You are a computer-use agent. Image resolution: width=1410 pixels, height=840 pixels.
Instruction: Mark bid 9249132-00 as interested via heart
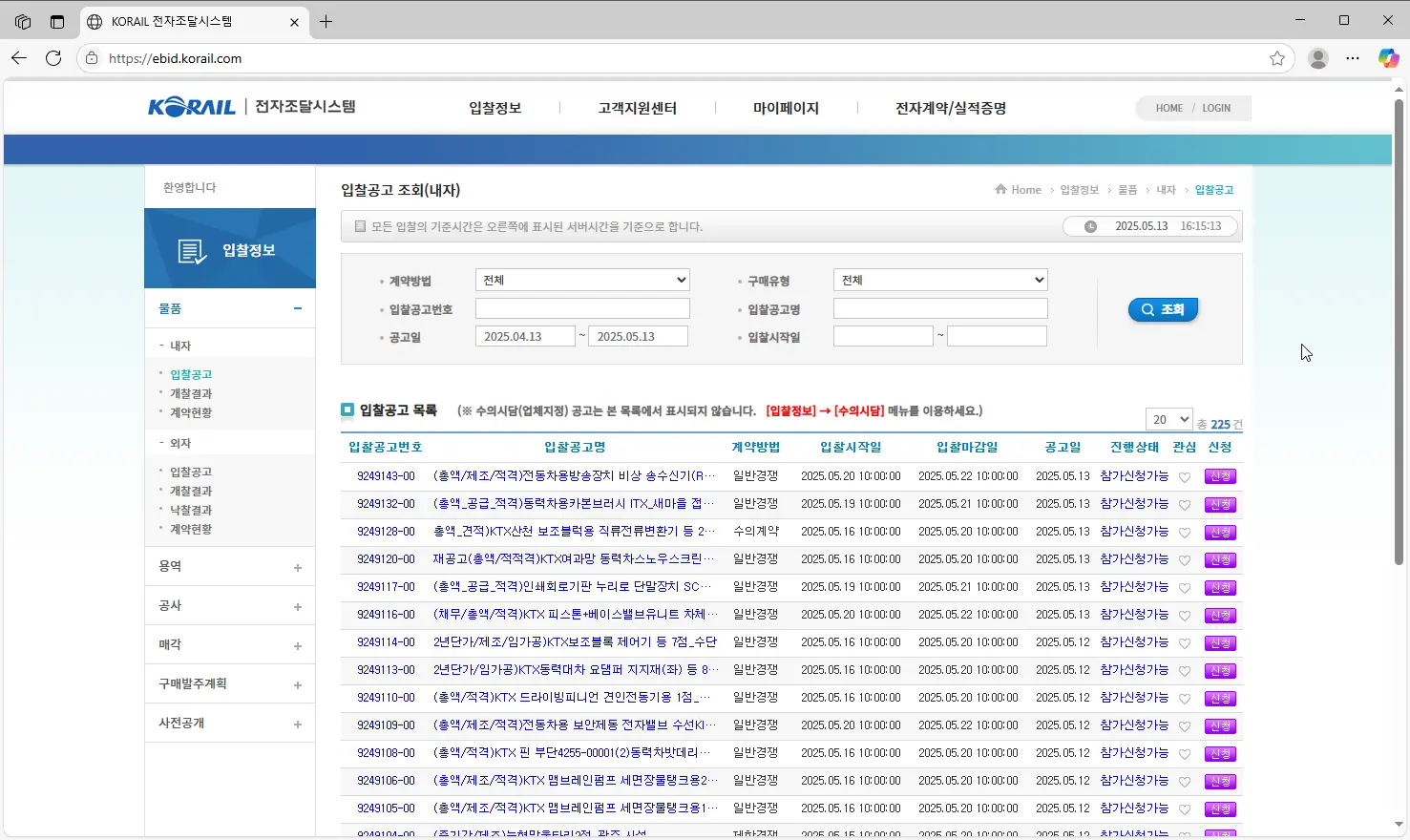tap(1185, 504)
